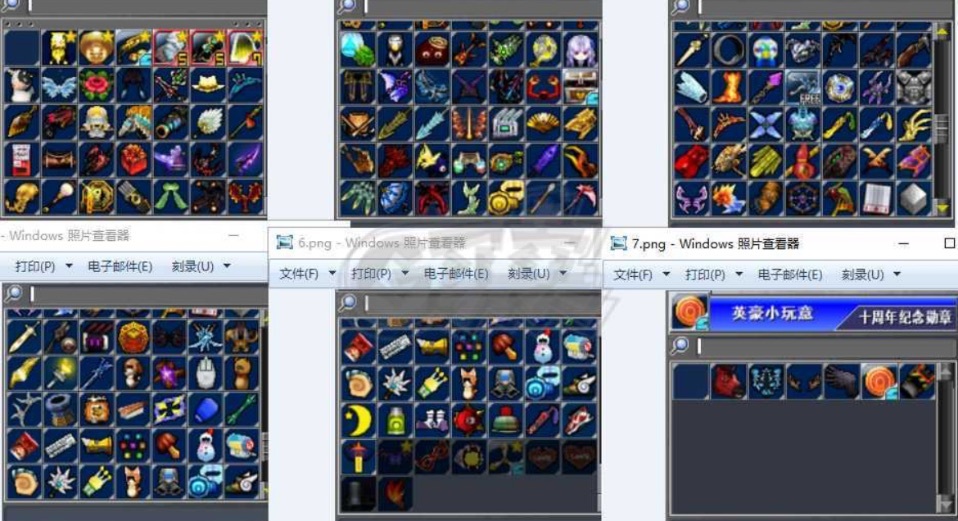The width and height of the screenshot is (958, 521).
Task: Switch to the 十周年纪念勋章 tab
Action: [x=905, y=317]
